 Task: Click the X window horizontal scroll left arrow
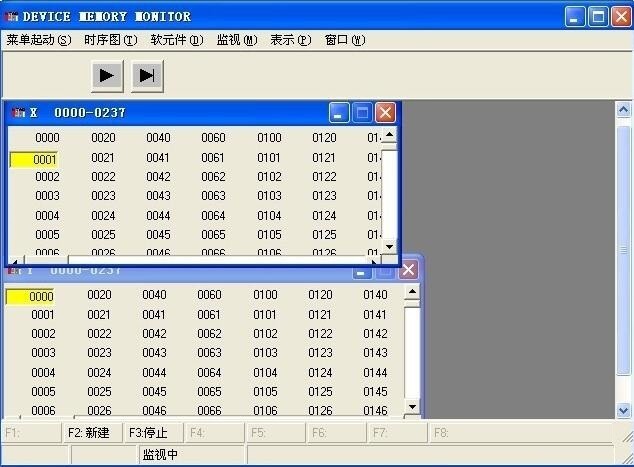(15, 261)
